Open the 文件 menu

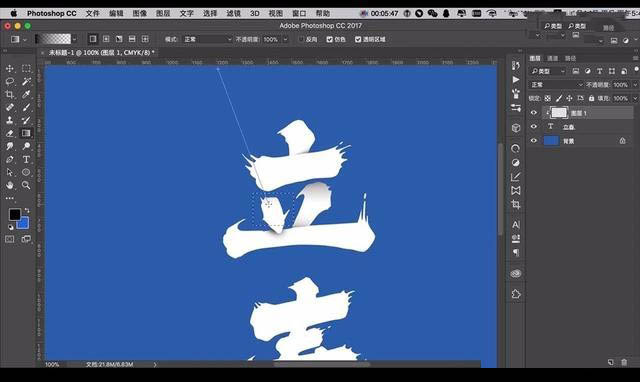92,13
